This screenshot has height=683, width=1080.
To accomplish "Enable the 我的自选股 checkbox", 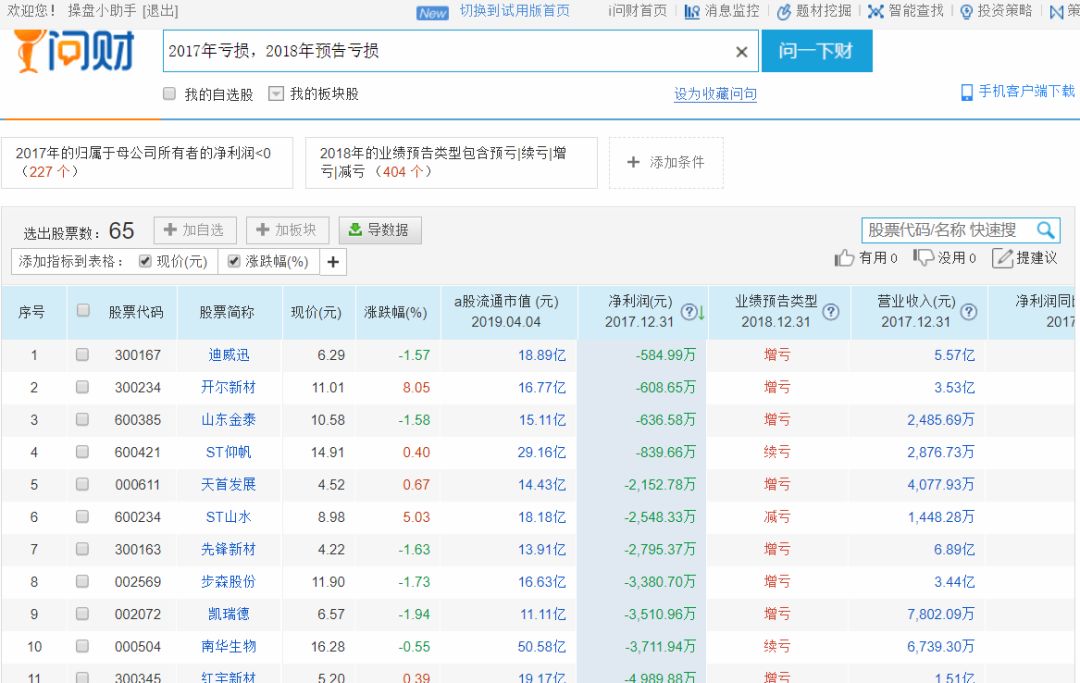I will 169,93.
